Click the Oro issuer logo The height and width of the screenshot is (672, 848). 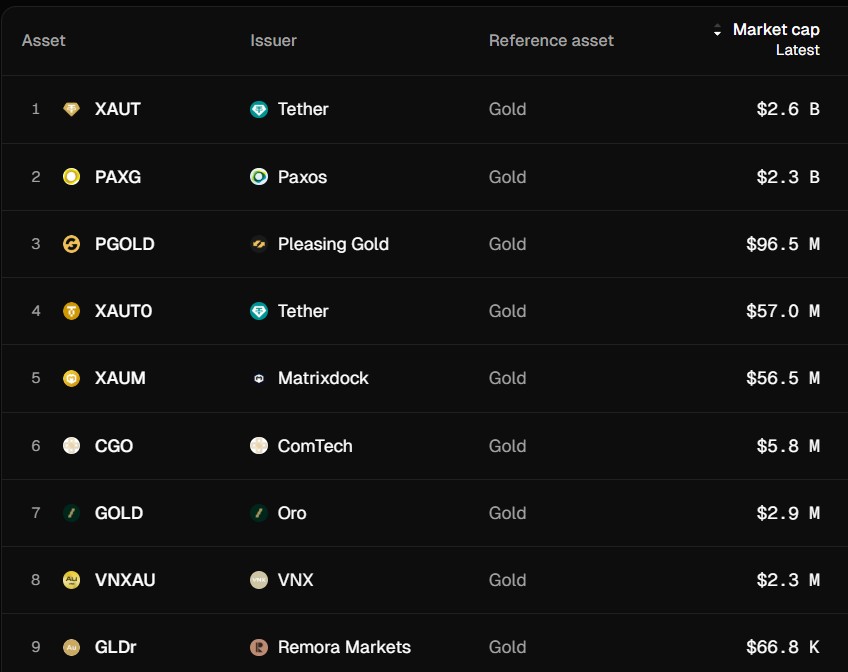pos(259,513)
